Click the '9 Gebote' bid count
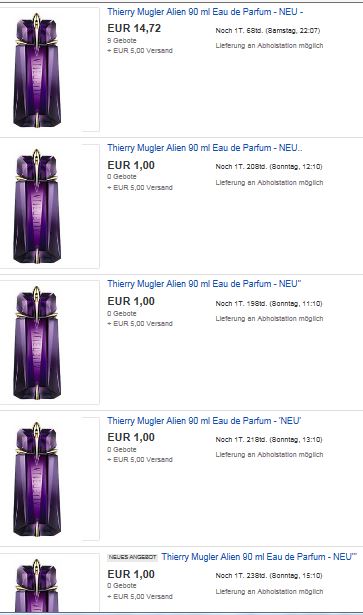Viewport: 363px width, 615px height. 122,40
